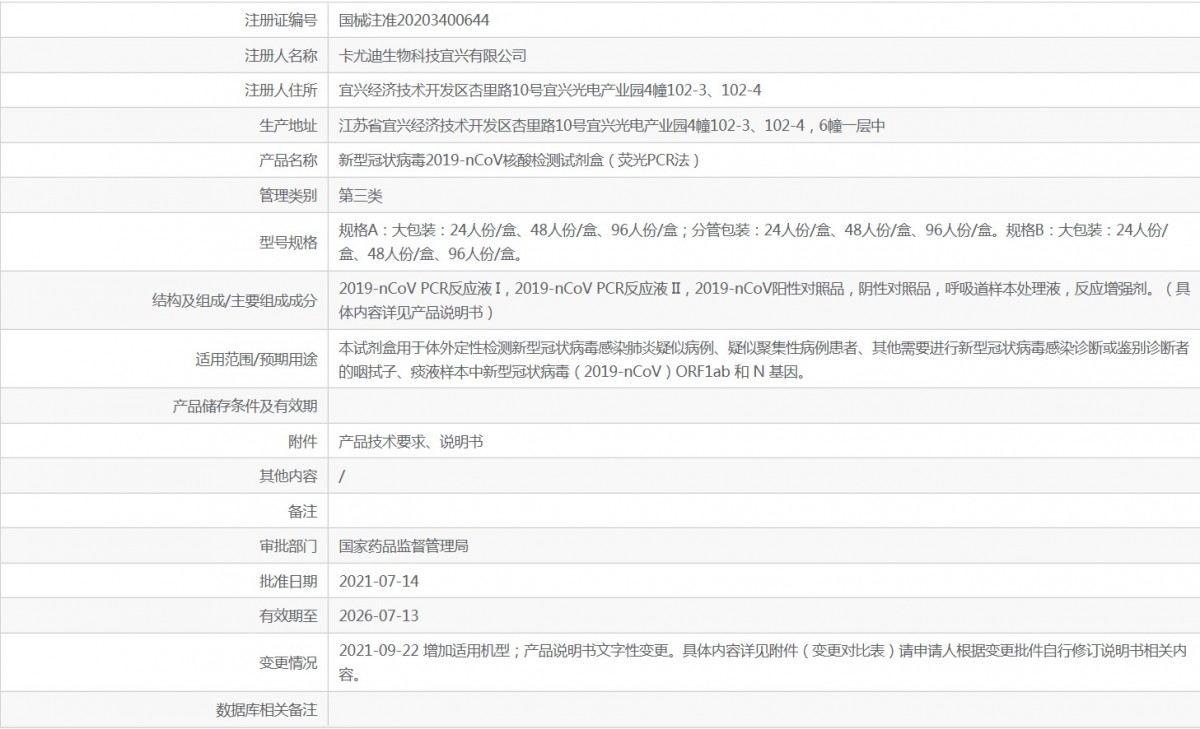This screenshot has width=1200, height=729.
Task: Select the value 第三类
Action: pyautogui.click(x=360, y=195)
